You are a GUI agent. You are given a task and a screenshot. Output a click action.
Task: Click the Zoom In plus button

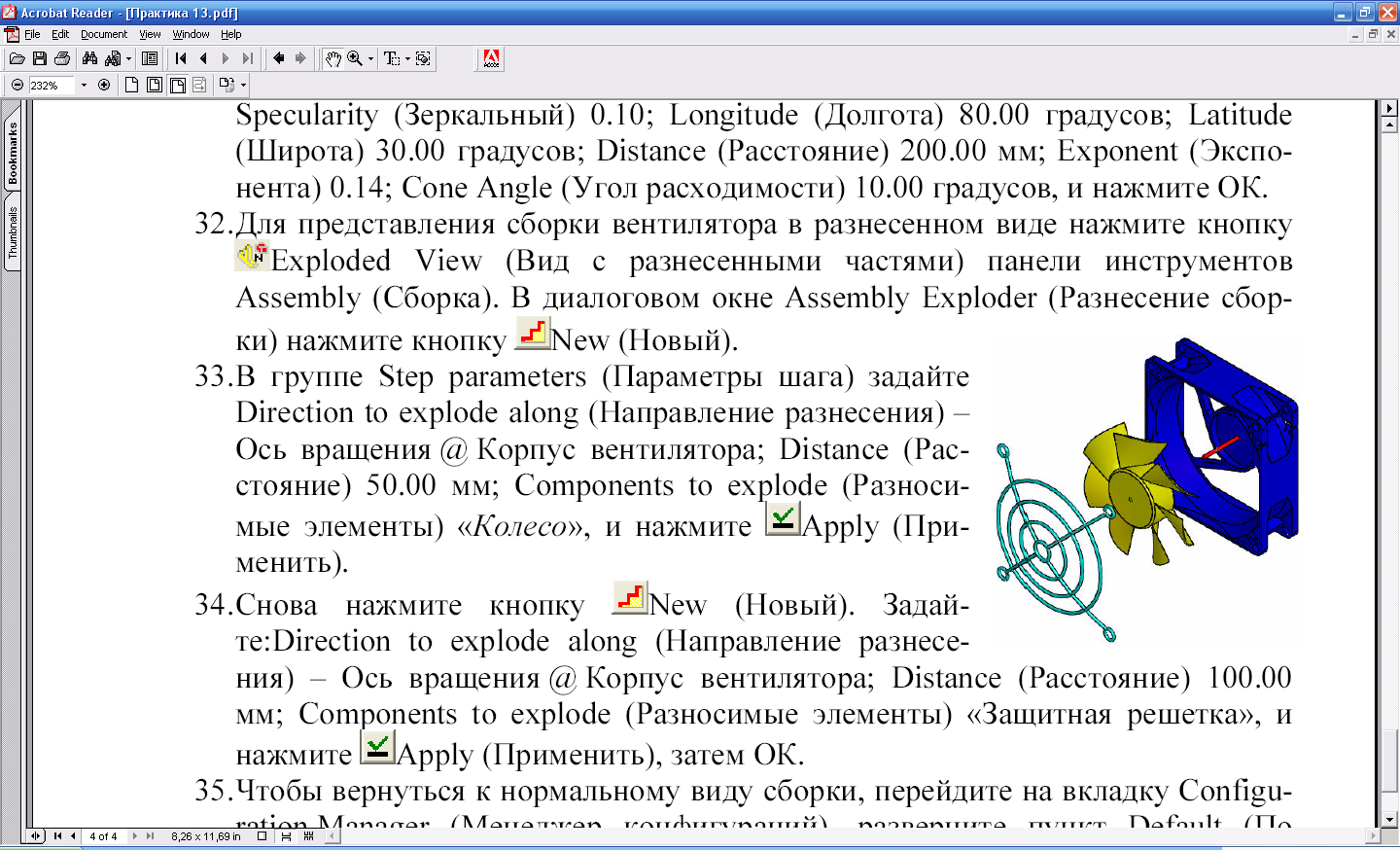pyautogui.click(x=104, y=86)
